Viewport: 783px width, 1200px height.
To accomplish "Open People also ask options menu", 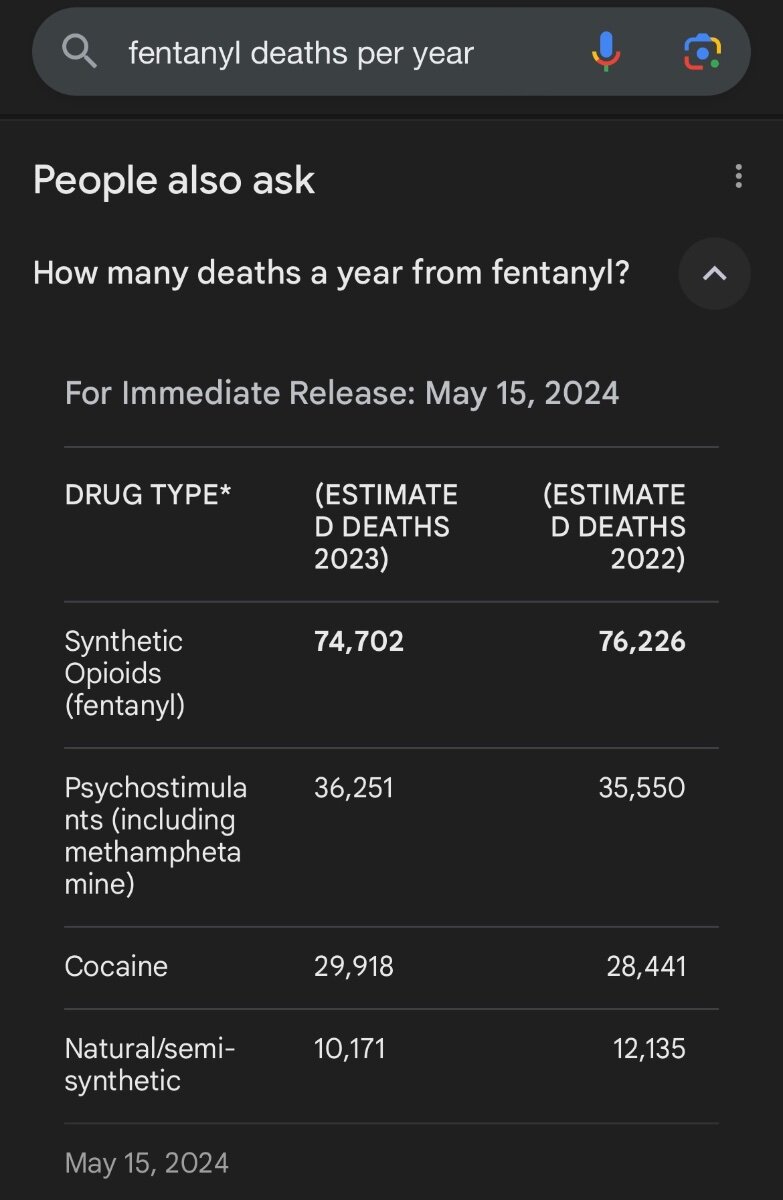I will [x=738, y=177].
